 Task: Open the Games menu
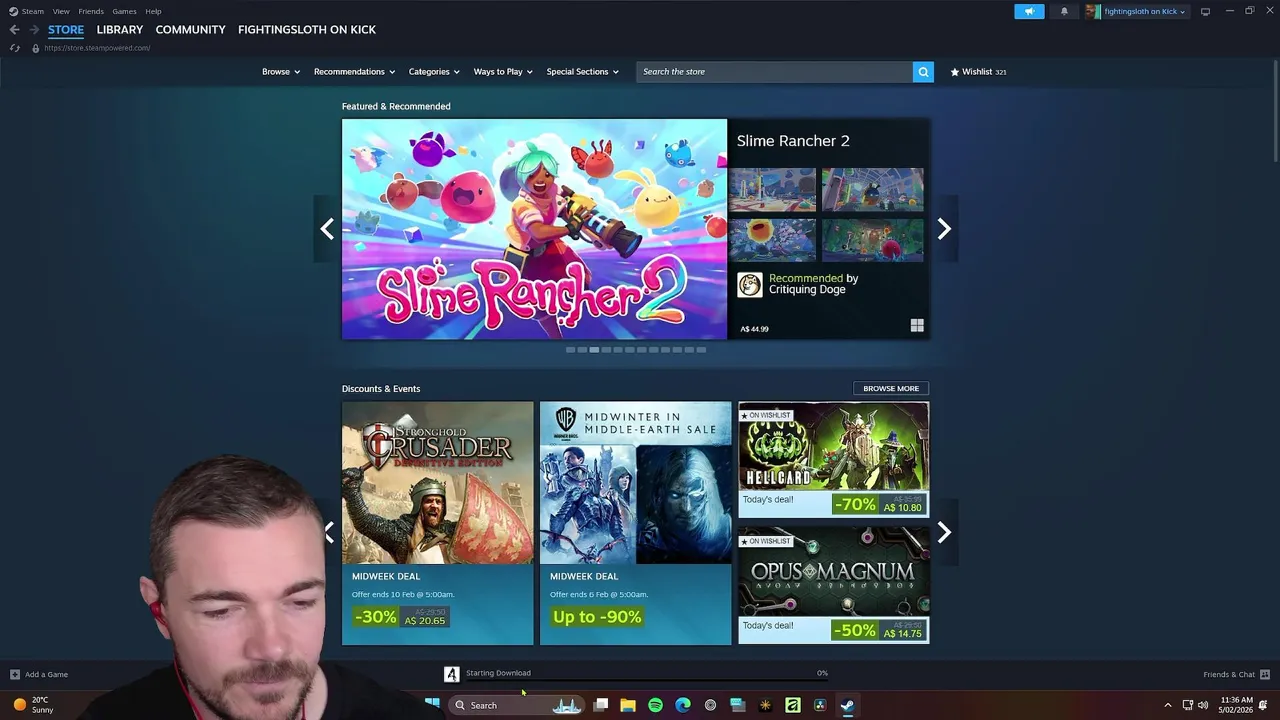coord(124,11)
